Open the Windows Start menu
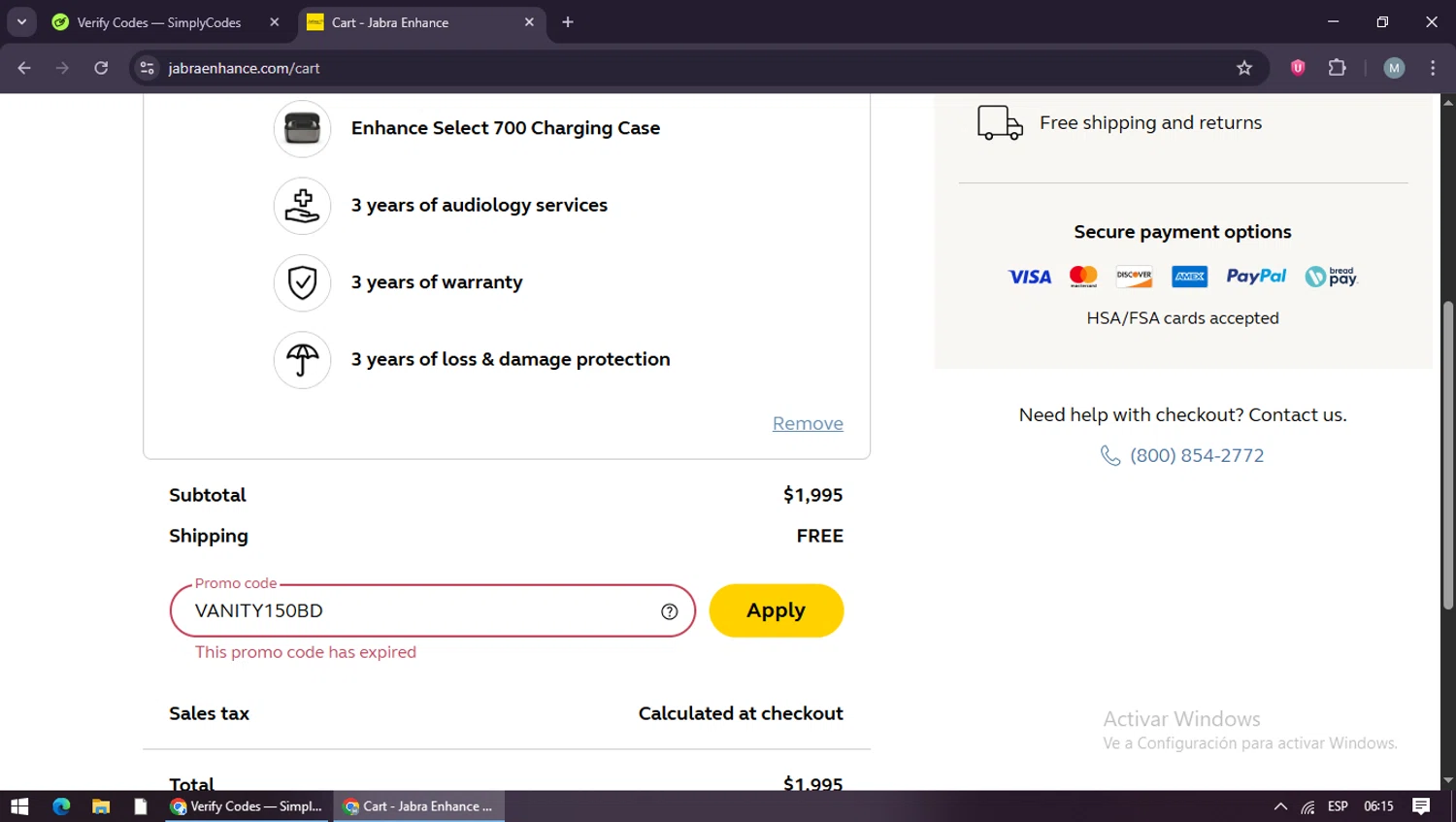 (x=19, y=806)
